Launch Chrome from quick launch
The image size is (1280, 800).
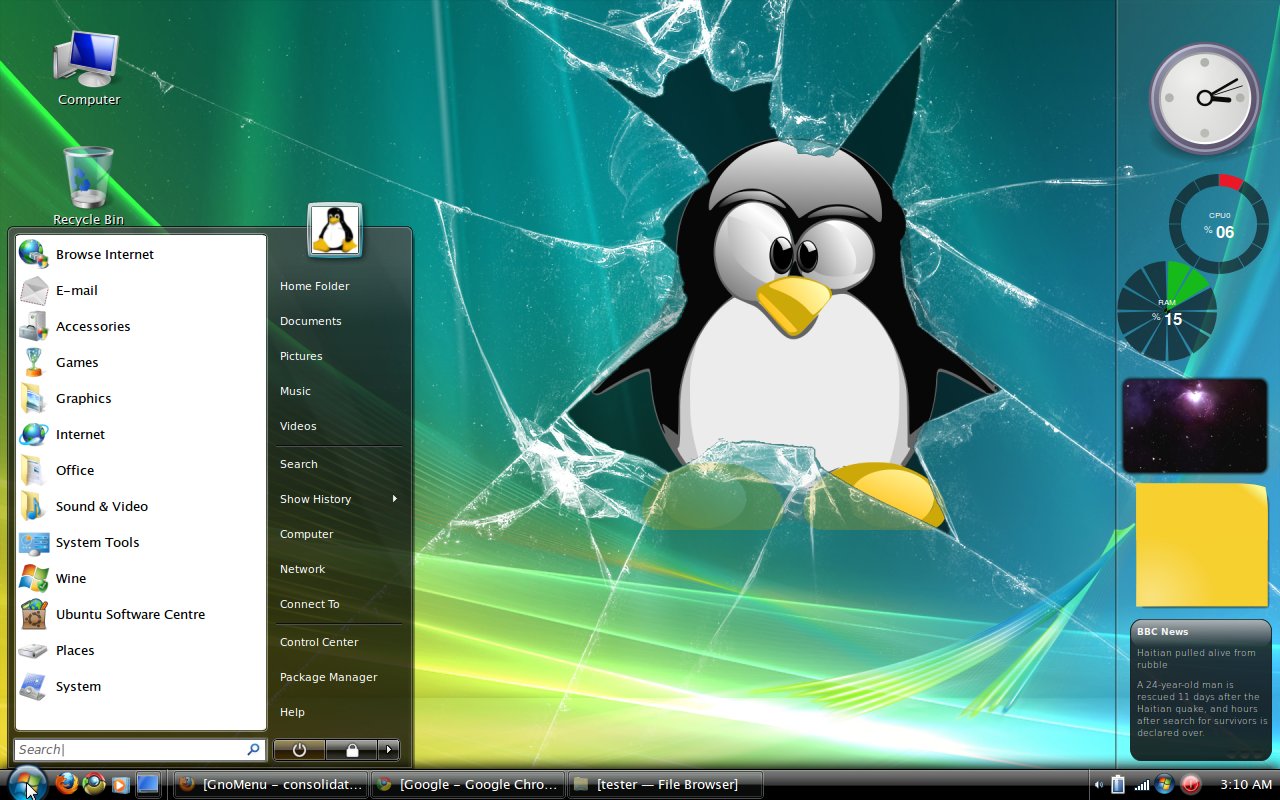pyautogui.click(x=94, y=784)
